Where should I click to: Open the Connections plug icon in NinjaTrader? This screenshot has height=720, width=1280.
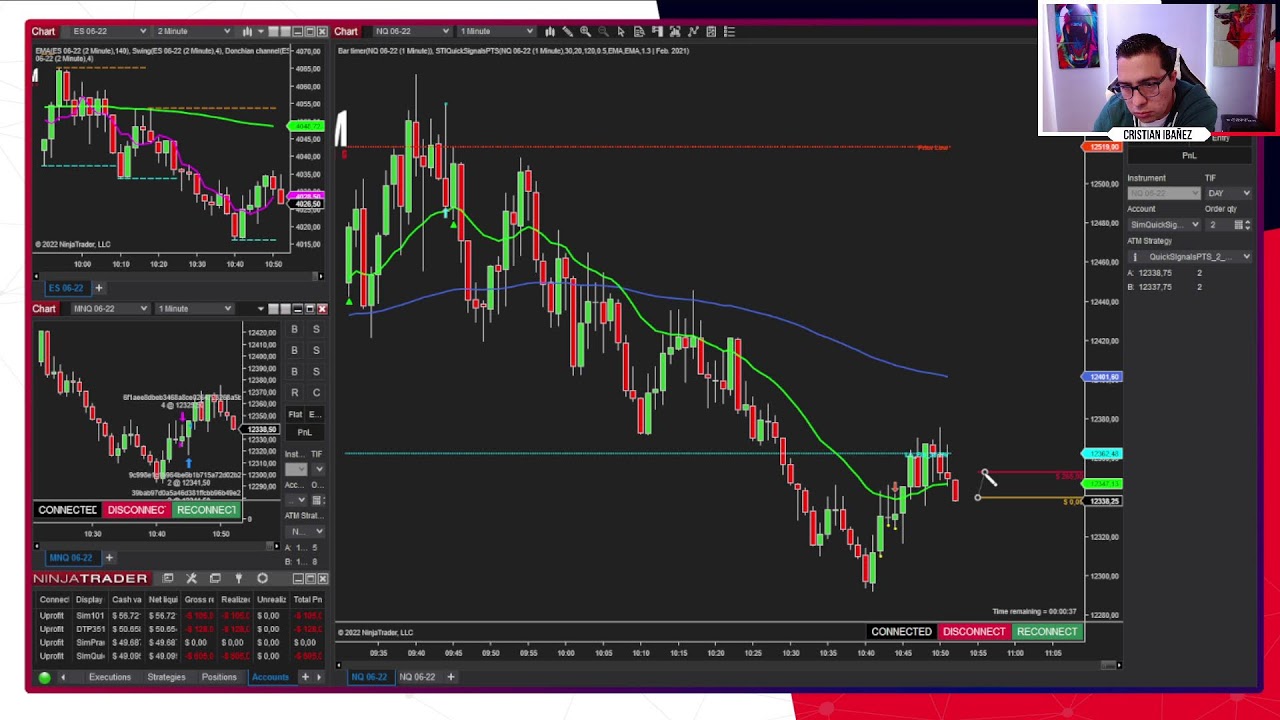(x=238, y=578)
